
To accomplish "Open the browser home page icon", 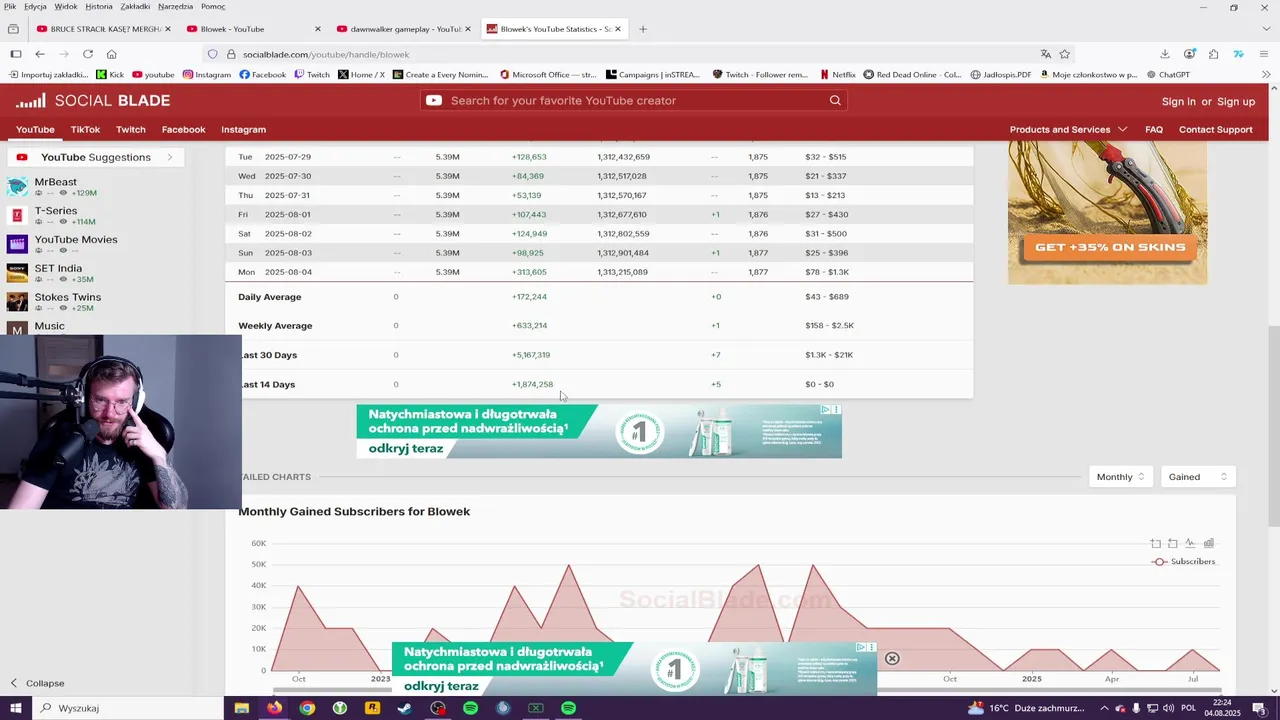I will 111,54.
